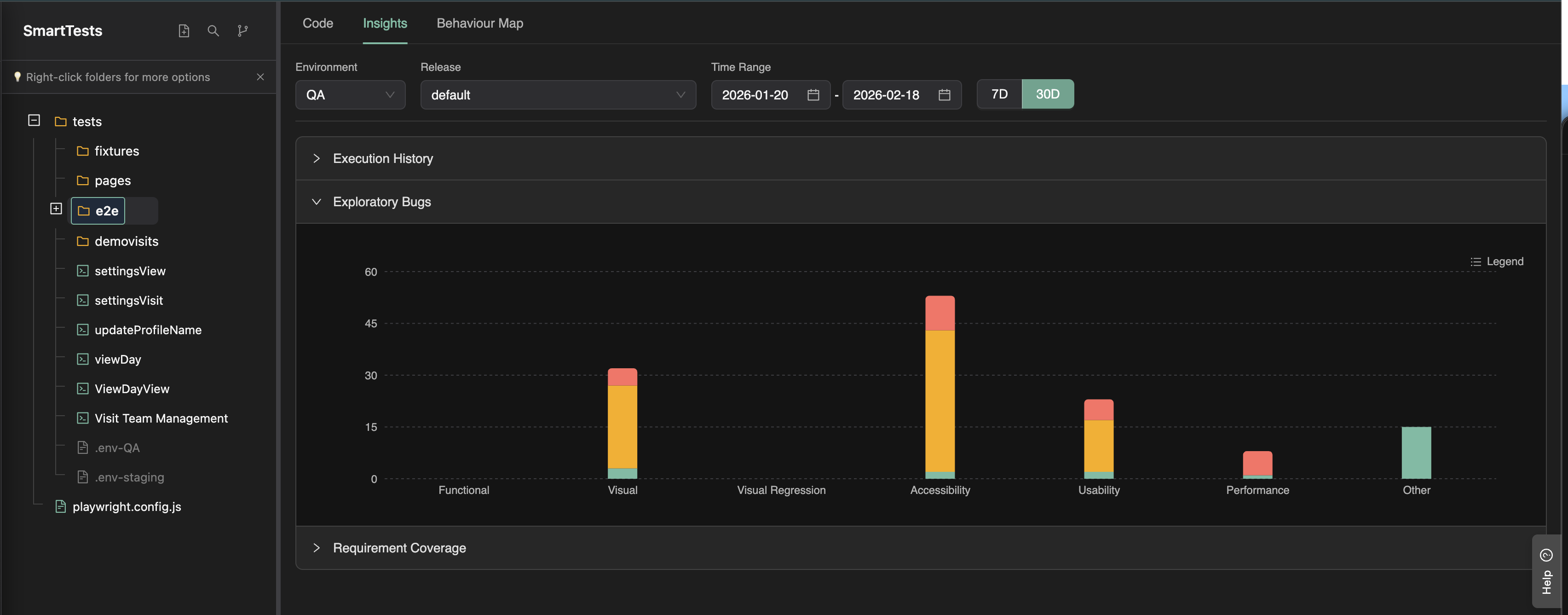Select the 7D time range toggle
Screen dimensions: 1568x615
(x=999, y=94)
